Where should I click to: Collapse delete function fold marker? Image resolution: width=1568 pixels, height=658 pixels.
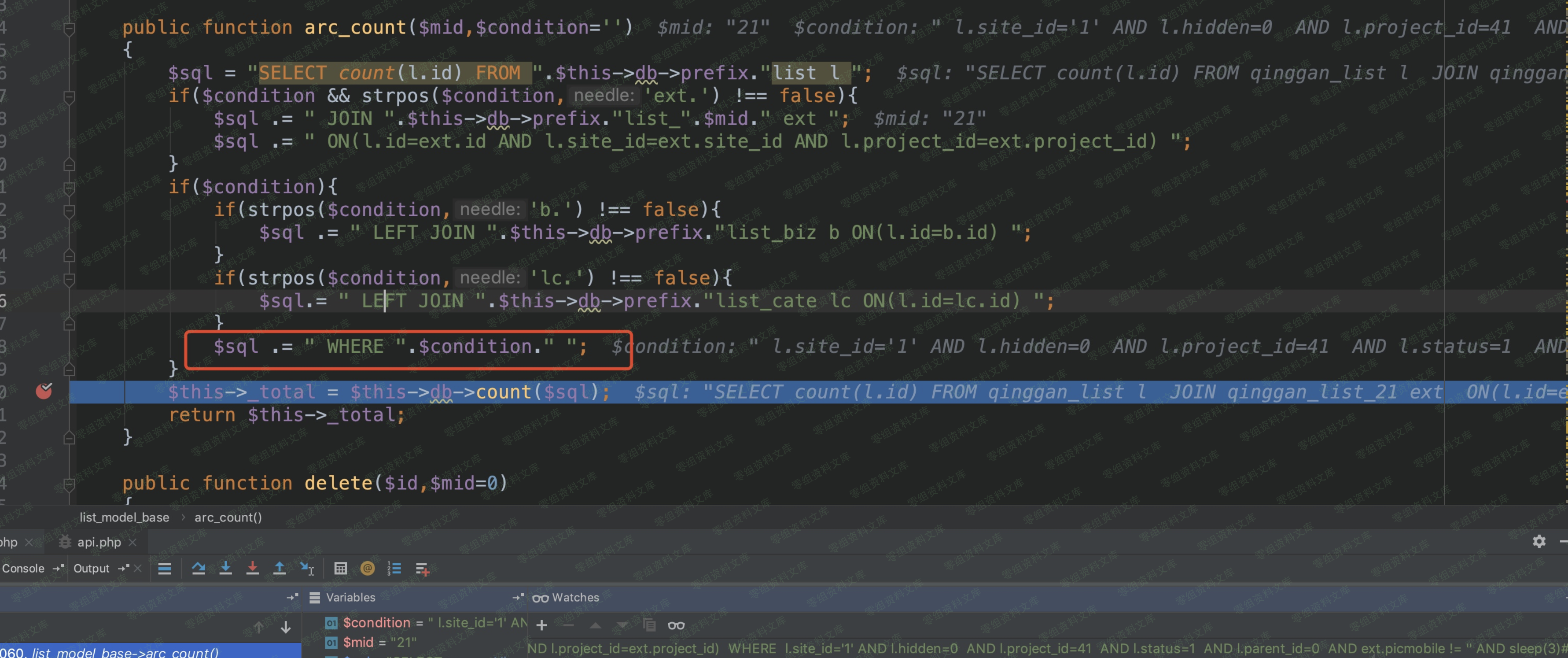pyautogui.click(x=70, y=484)
